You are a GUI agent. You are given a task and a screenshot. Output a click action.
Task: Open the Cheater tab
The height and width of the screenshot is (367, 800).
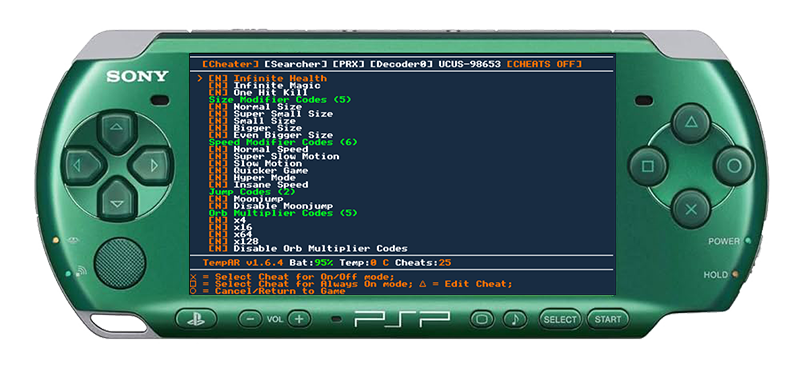tap(231, 64)
